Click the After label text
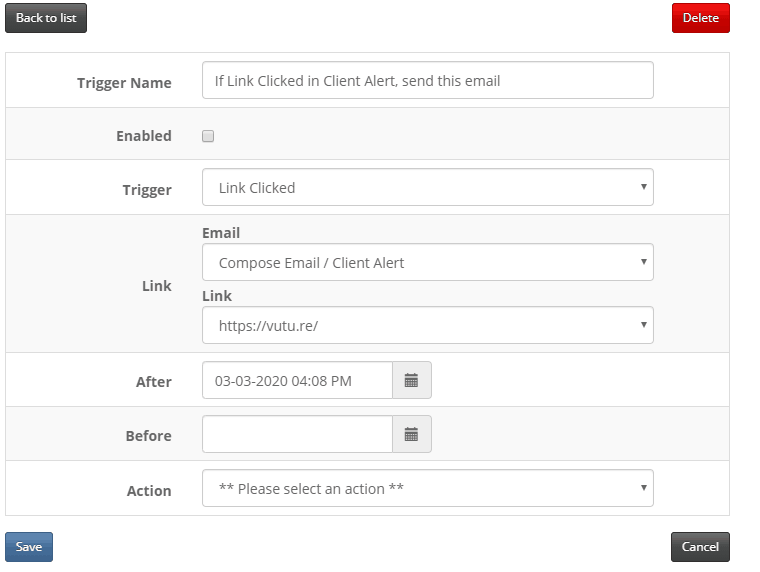The image size is (760, 572). click(x=154, y=382)
